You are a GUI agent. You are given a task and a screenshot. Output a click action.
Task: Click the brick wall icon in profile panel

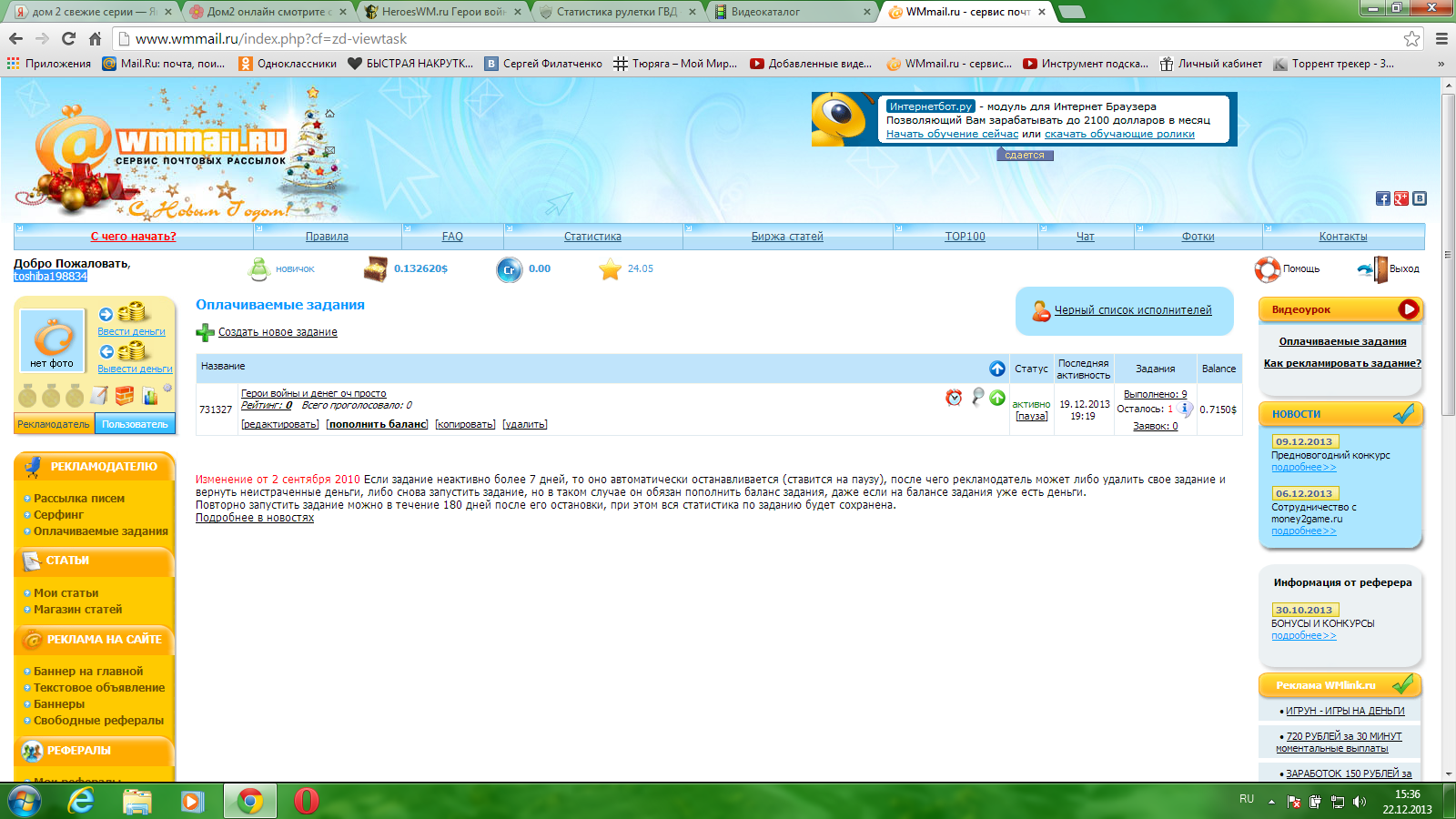125,395
